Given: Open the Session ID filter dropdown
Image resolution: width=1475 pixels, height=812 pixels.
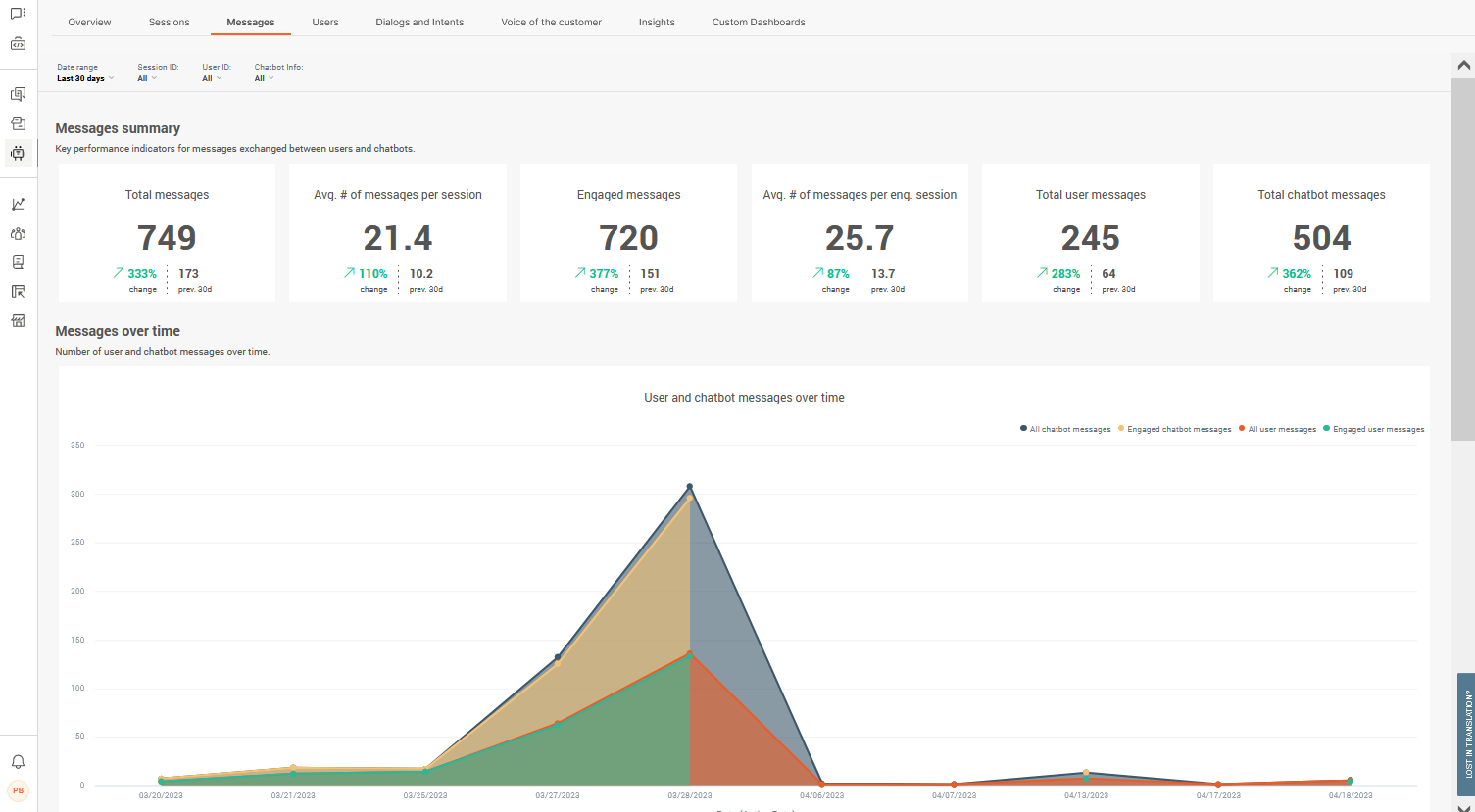Looking at the screenshot, I should [147, 78].
